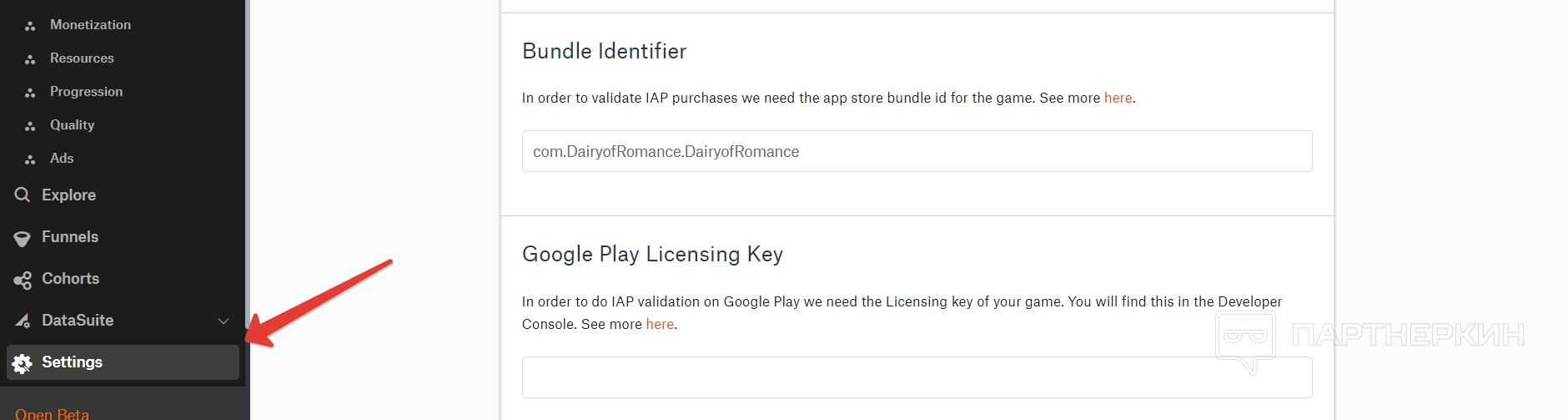
Task: Click the Explore magnifier icon
Action: pyautogui.click(x=23, y=195)
